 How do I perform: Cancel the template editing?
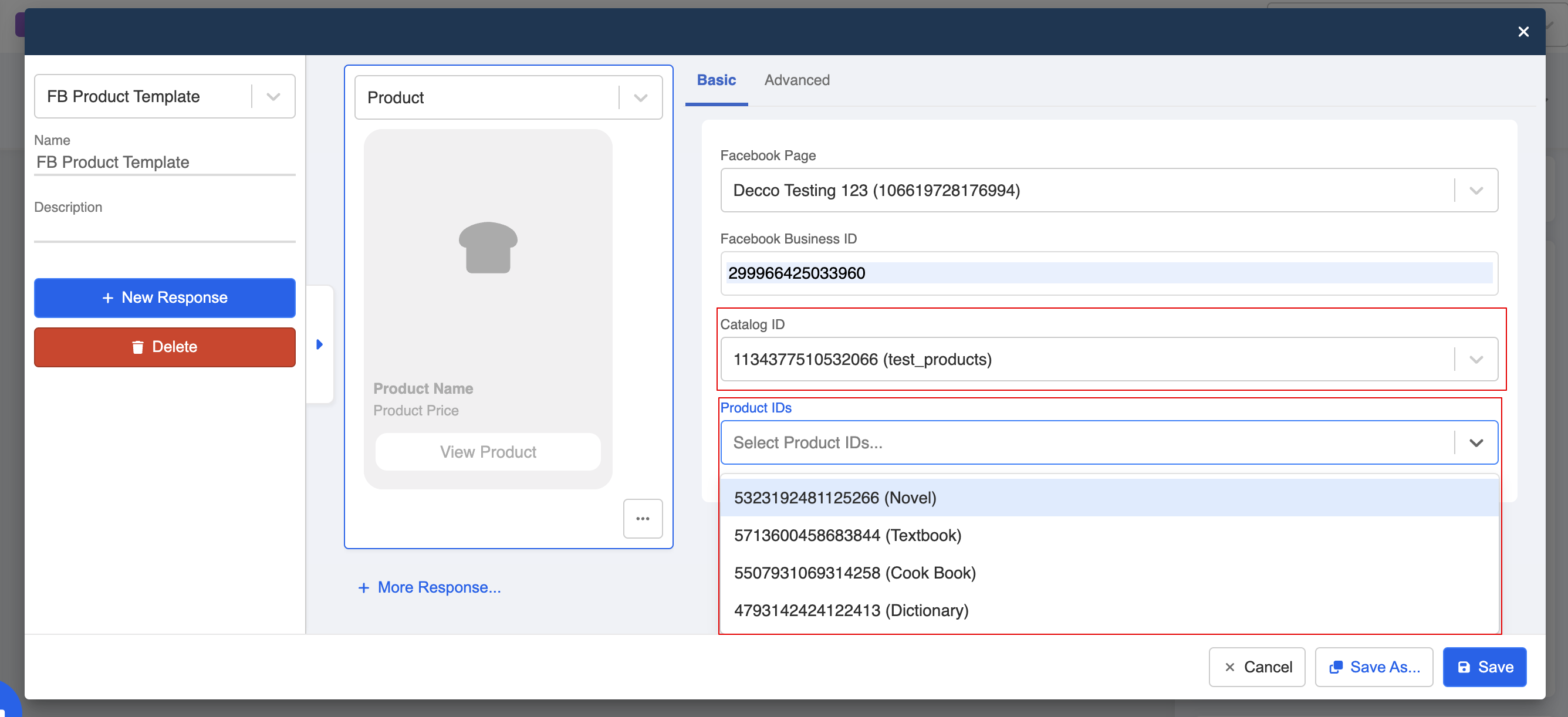click(x=1256, y=667)
